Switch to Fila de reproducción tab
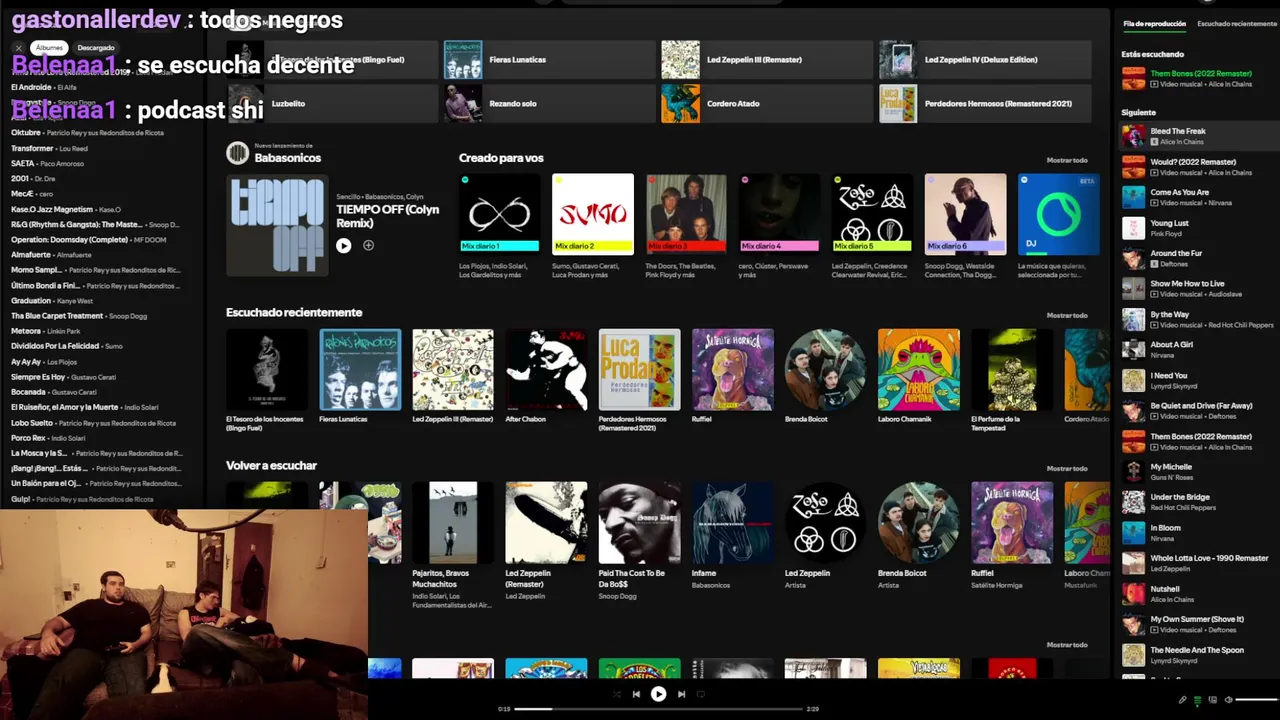The image size is (1280, 720). pyautogui.click(x=1154, y=24)
